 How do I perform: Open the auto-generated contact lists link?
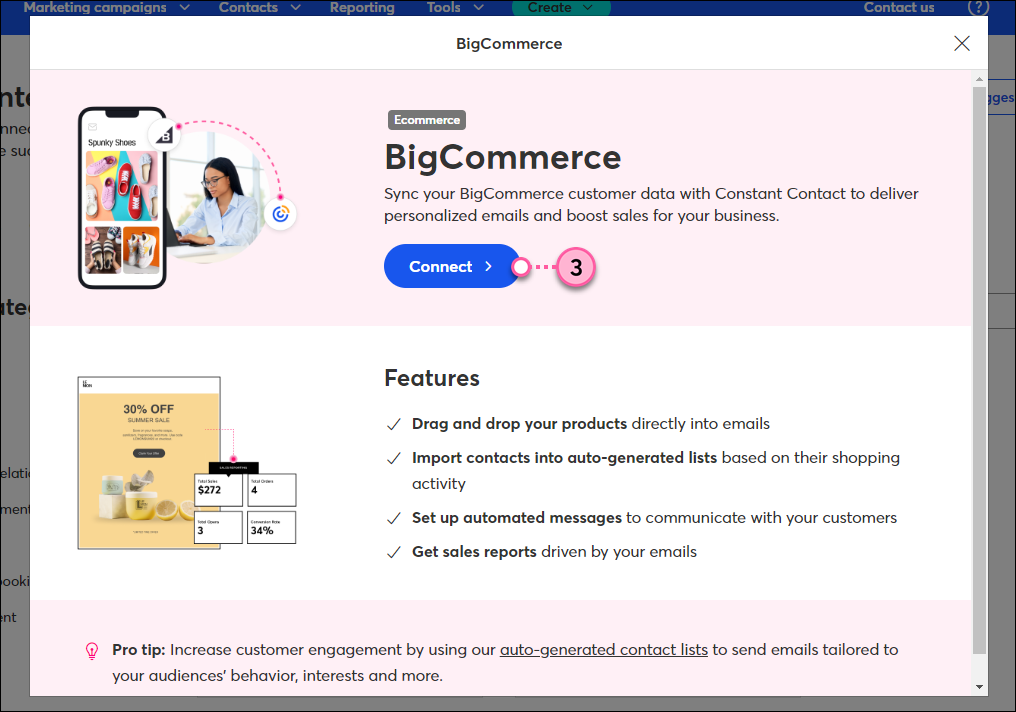(x=603, y=650)
